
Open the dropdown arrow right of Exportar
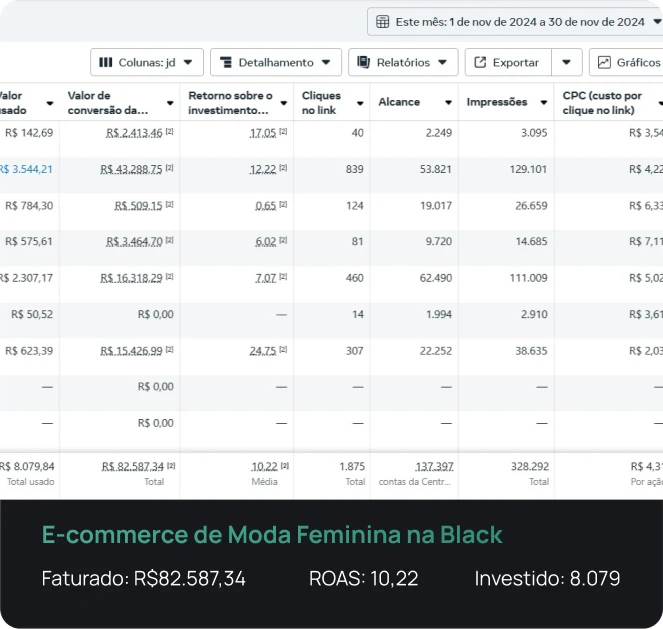click(x=566, y=62)
